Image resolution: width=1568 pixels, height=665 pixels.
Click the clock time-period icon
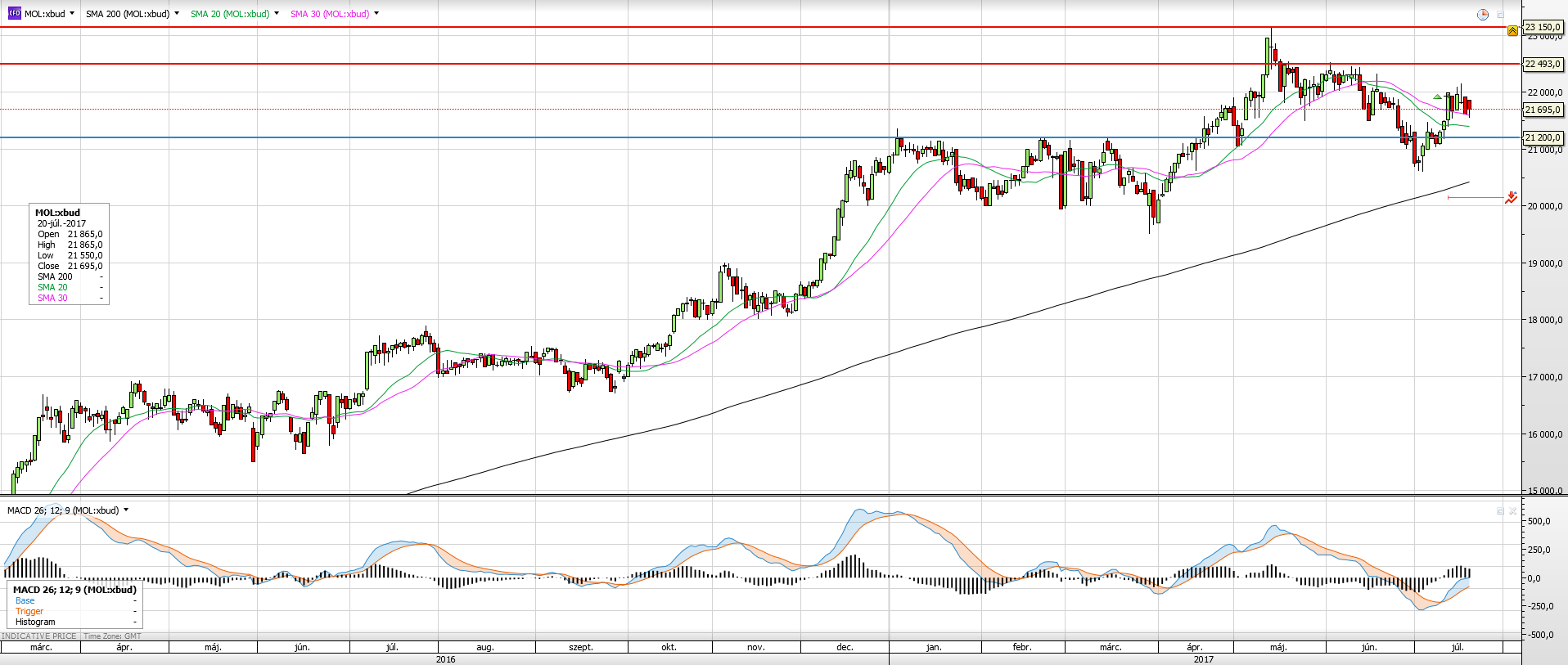click(x=1482, y=14)
